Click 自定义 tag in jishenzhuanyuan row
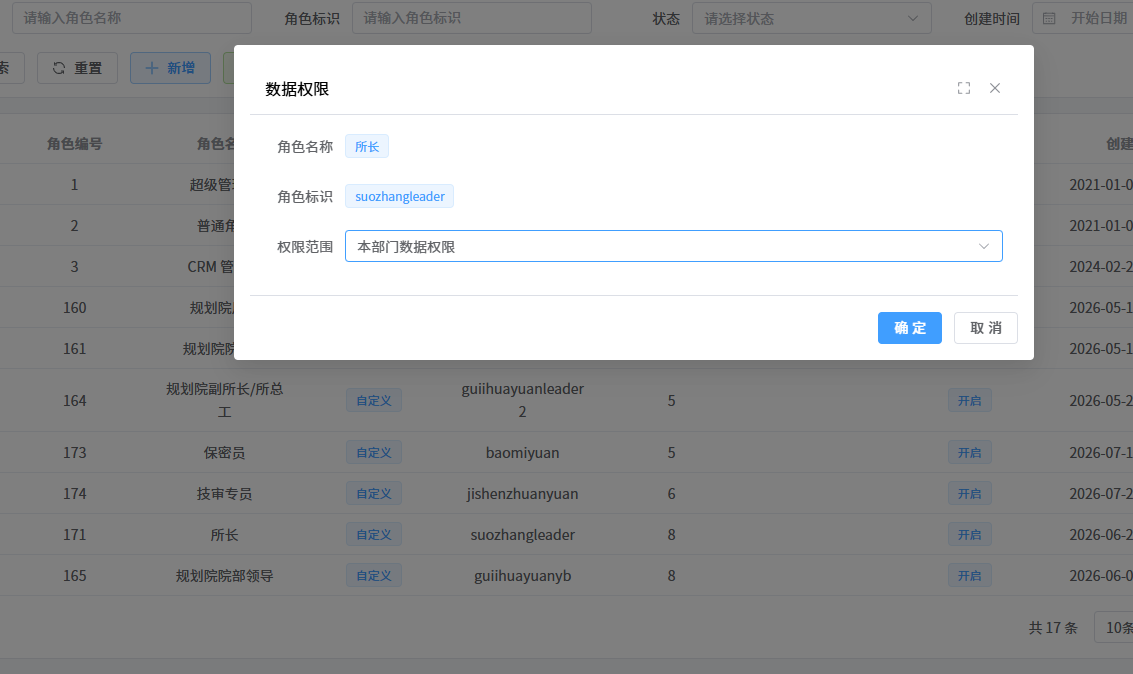The height and width of the screenshot is (674, 1133). 374,494
